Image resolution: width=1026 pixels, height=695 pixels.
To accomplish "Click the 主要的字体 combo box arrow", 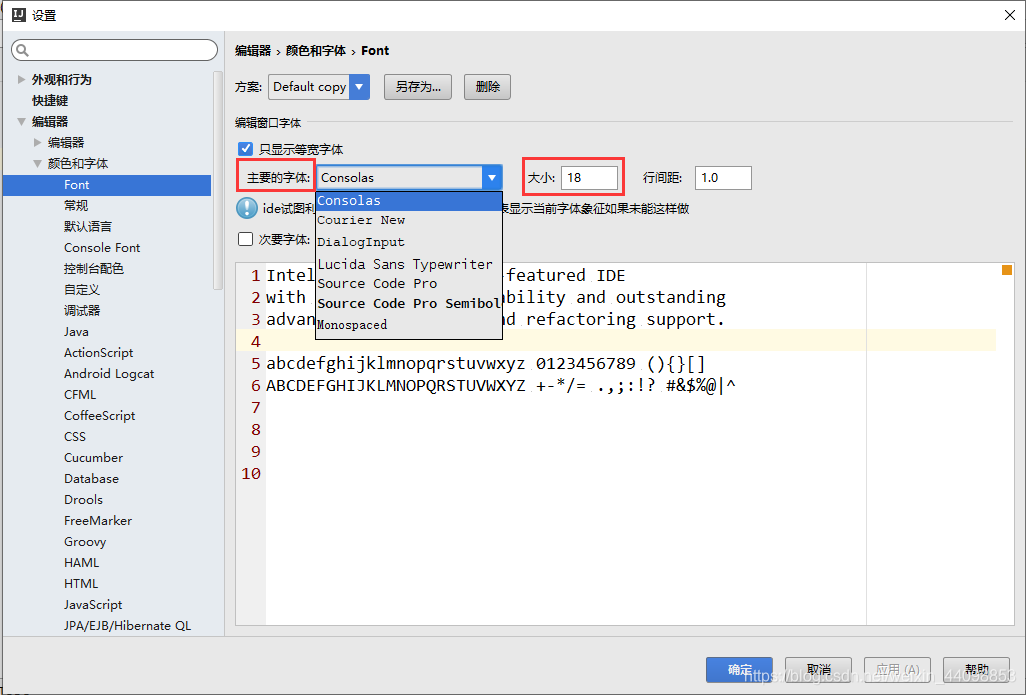I will [492, 177].
